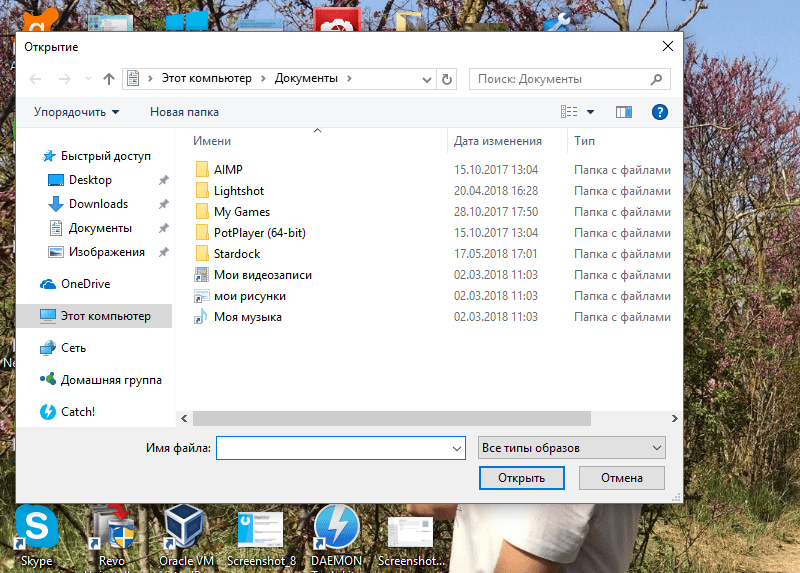Select the Lightshot folder icon
Viewport: 800px width, 573px height.
(202, 190)
